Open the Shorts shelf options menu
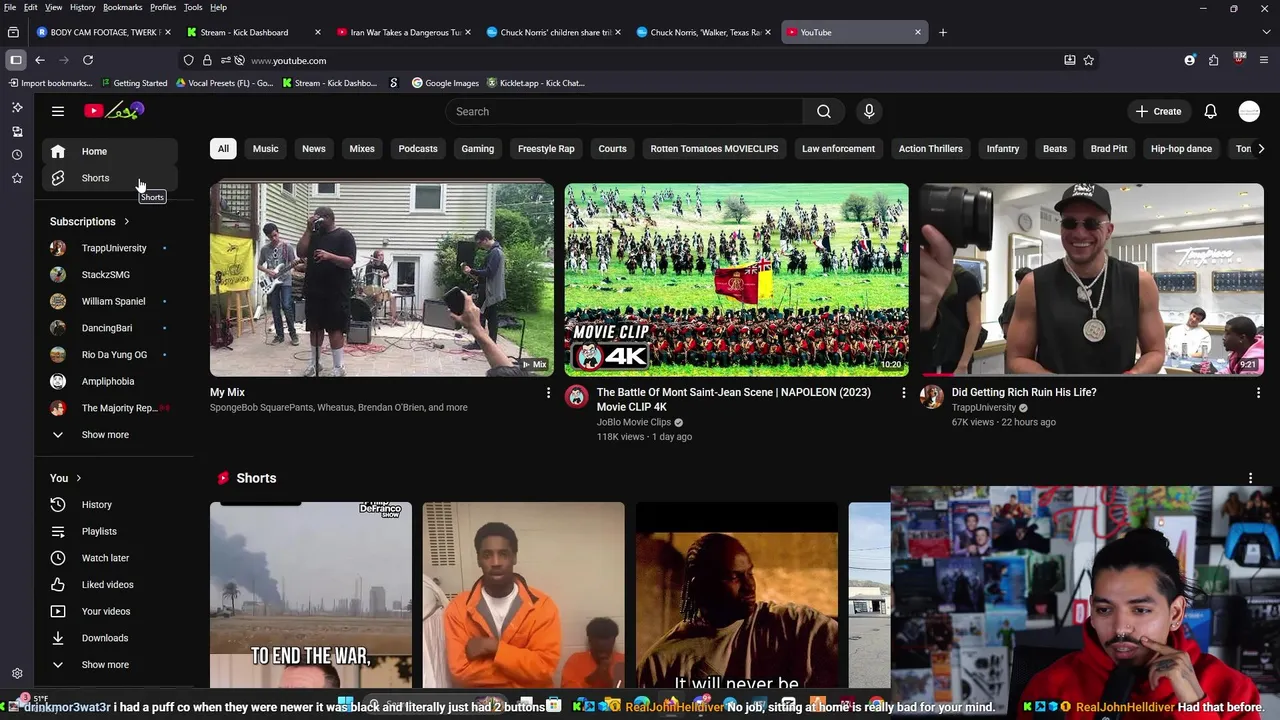Image resolution: width=1280 pixels, height=720 pixels. click(1250, 478)
